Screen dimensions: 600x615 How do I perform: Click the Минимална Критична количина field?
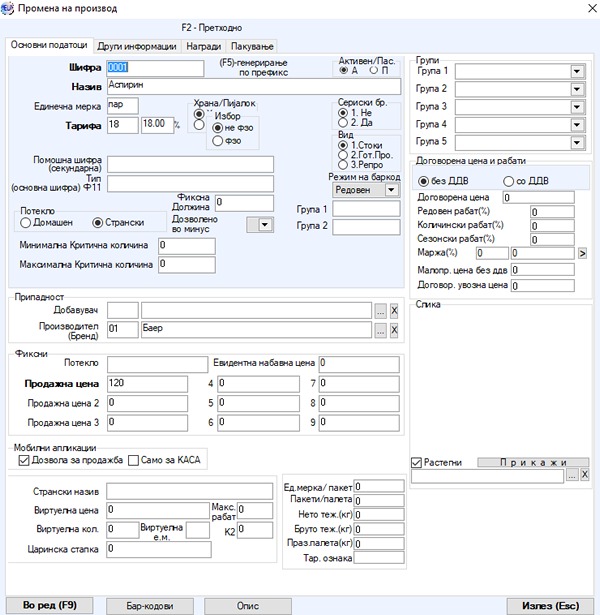click(187, 246)
